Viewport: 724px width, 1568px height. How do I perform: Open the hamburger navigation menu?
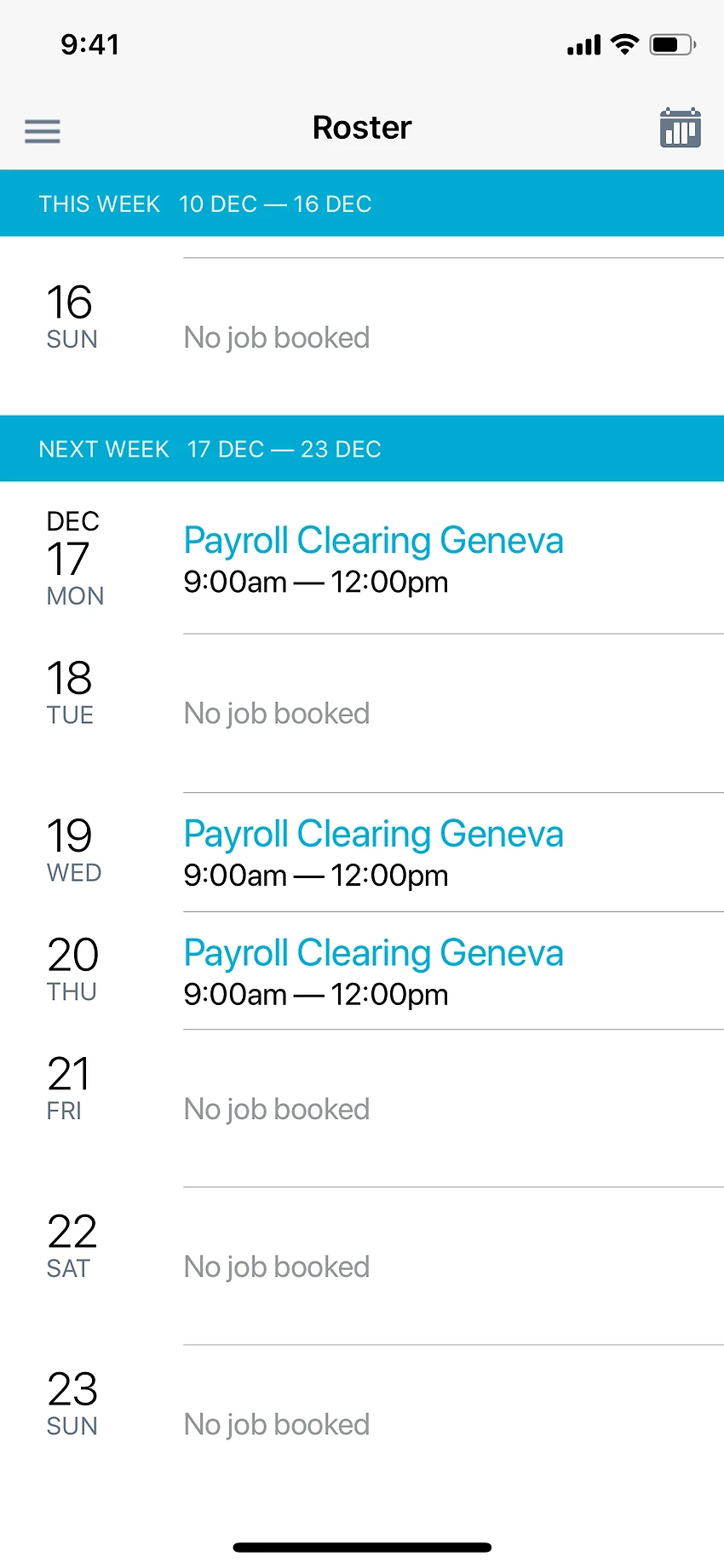tap(43, 131)
